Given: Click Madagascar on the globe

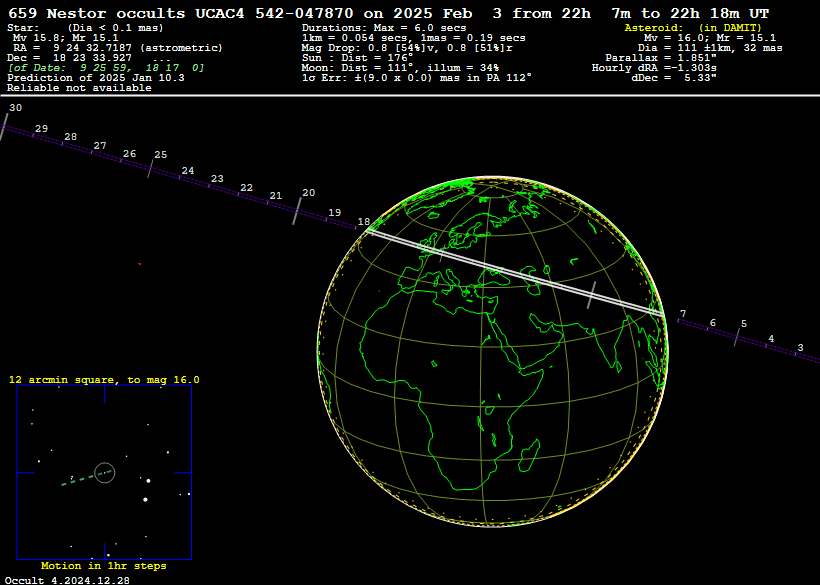Looking at the screenshot, I should pos(530,455).
